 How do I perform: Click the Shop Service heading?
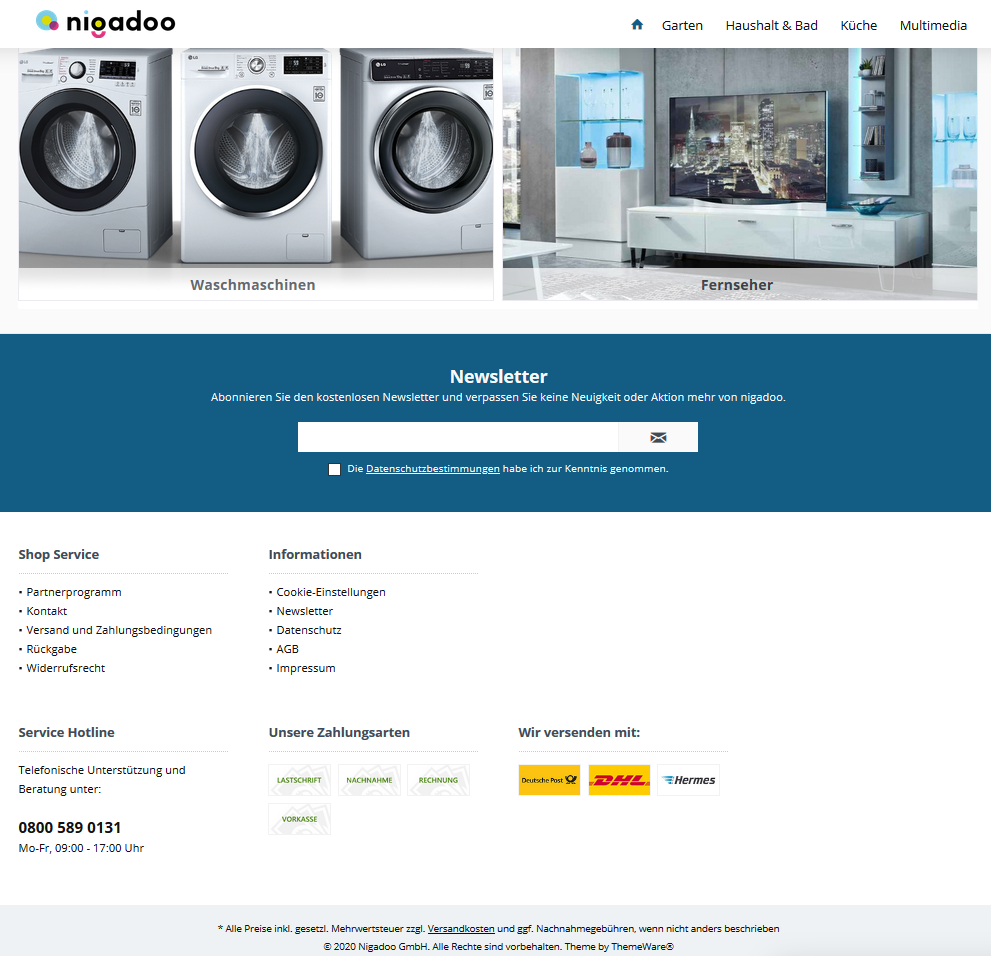[59, 554]
